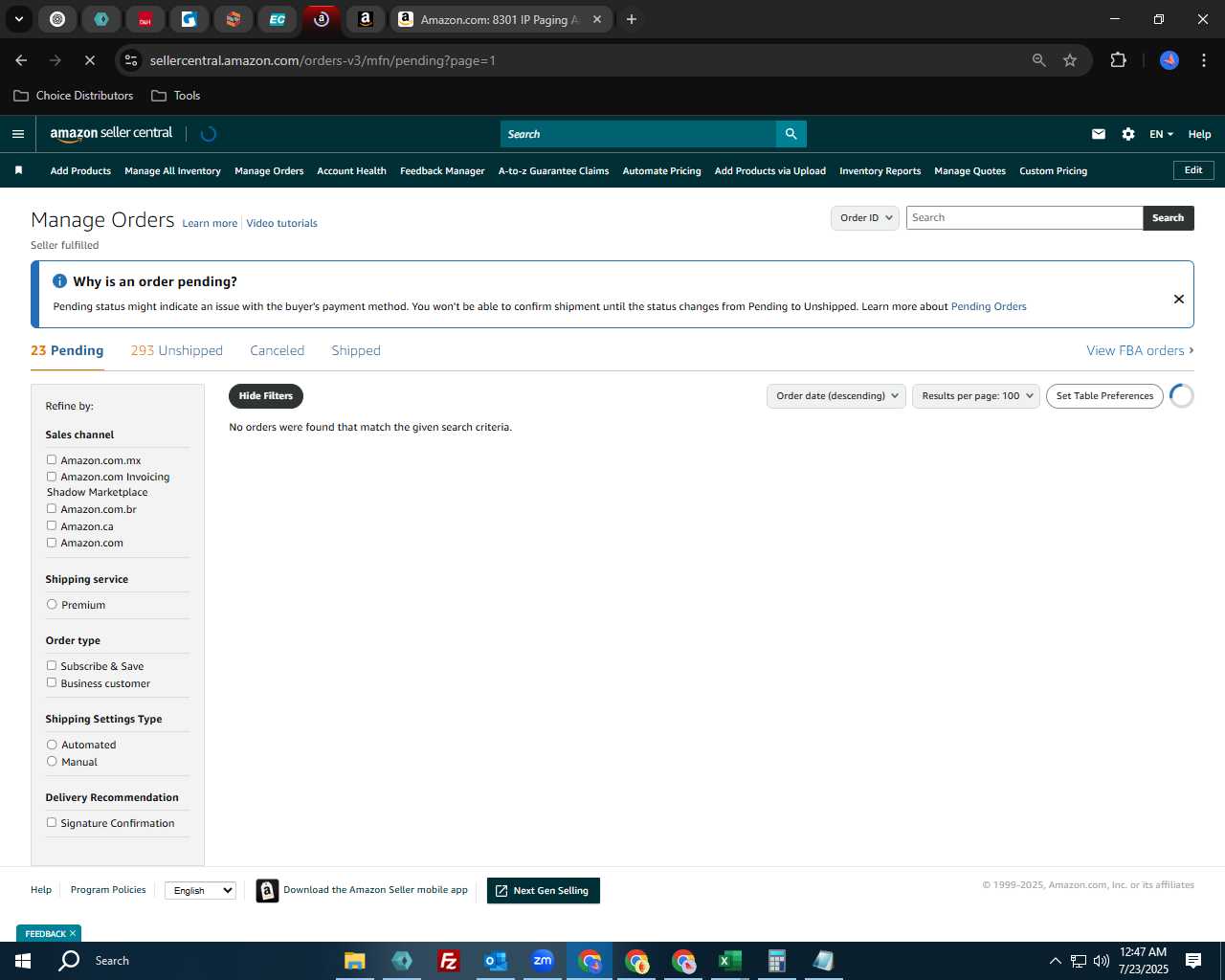Dismiss the pending order info banner

coord(1179,299)
